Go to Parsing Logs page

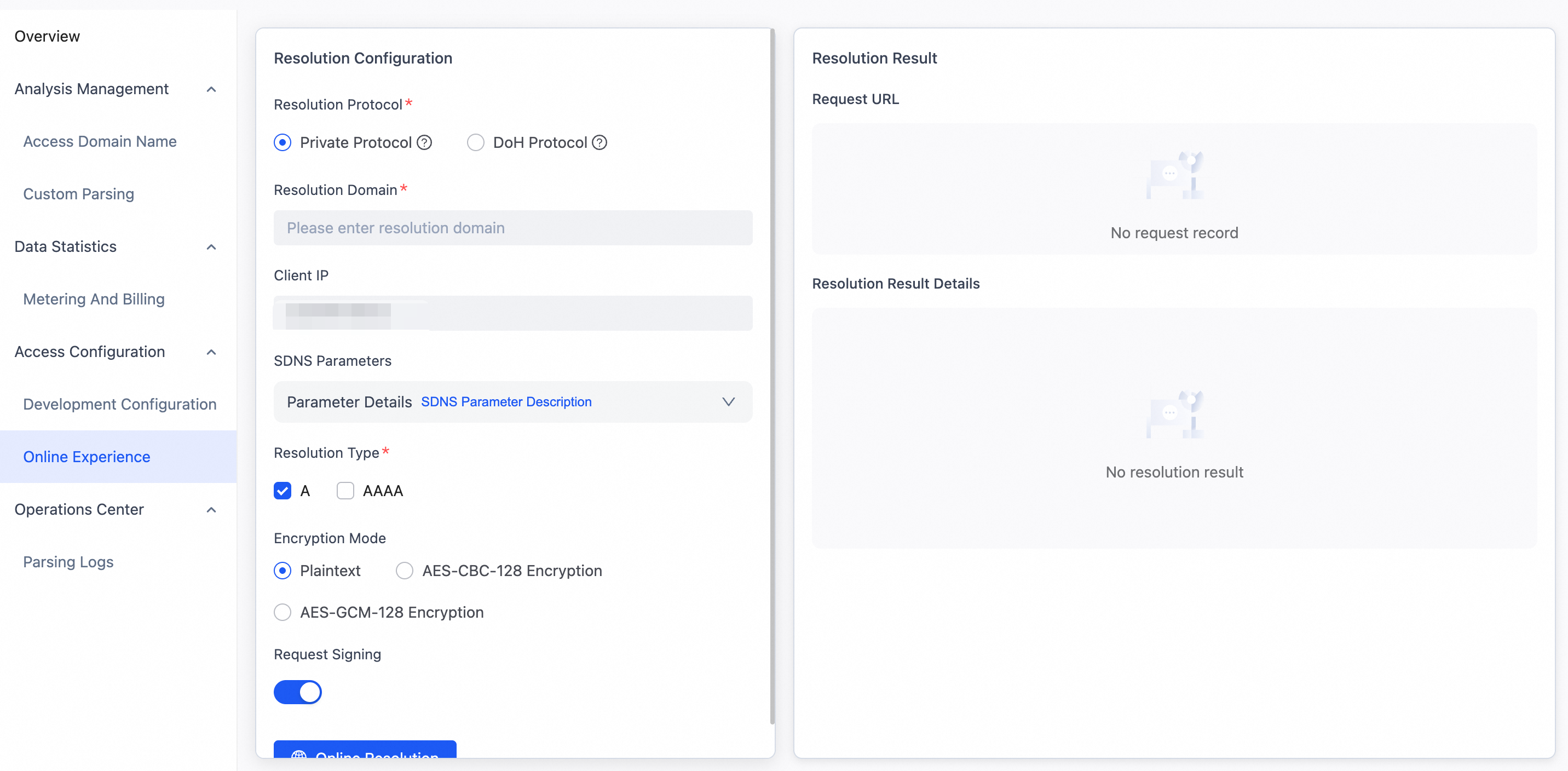click(68, 562)
